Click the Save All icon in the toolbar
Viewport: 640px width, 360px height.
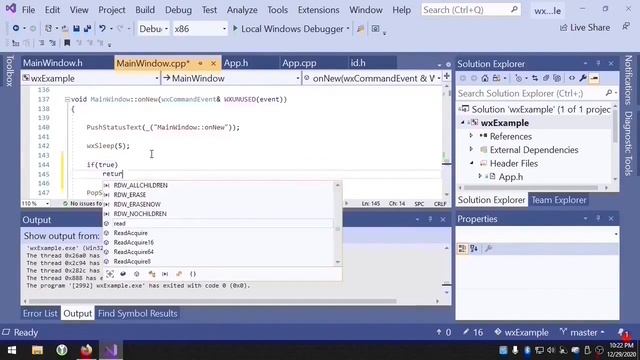(87, 29)
